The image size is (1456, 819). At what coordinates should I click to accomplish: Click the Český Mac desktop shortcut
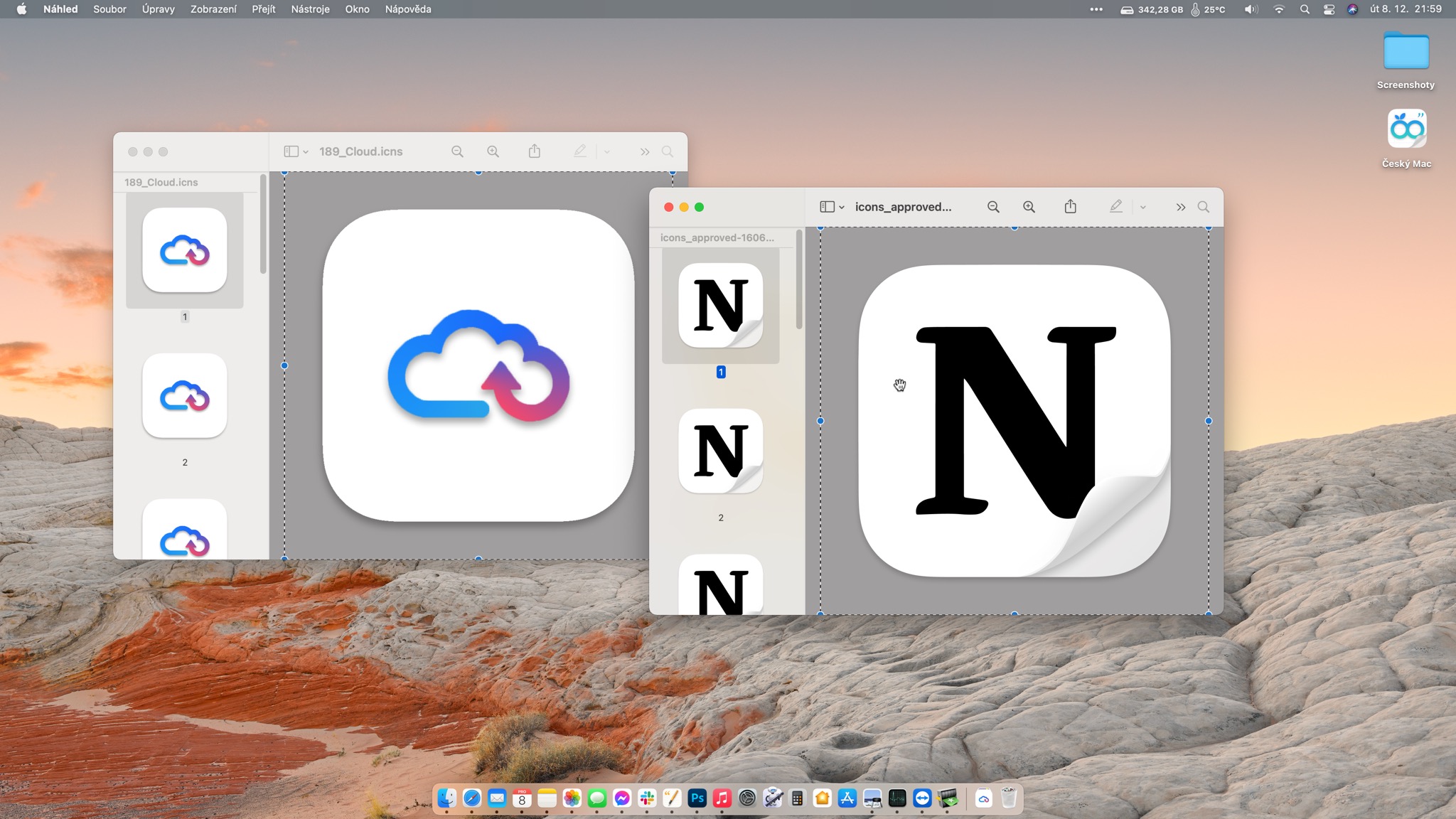coord(1406,129)
